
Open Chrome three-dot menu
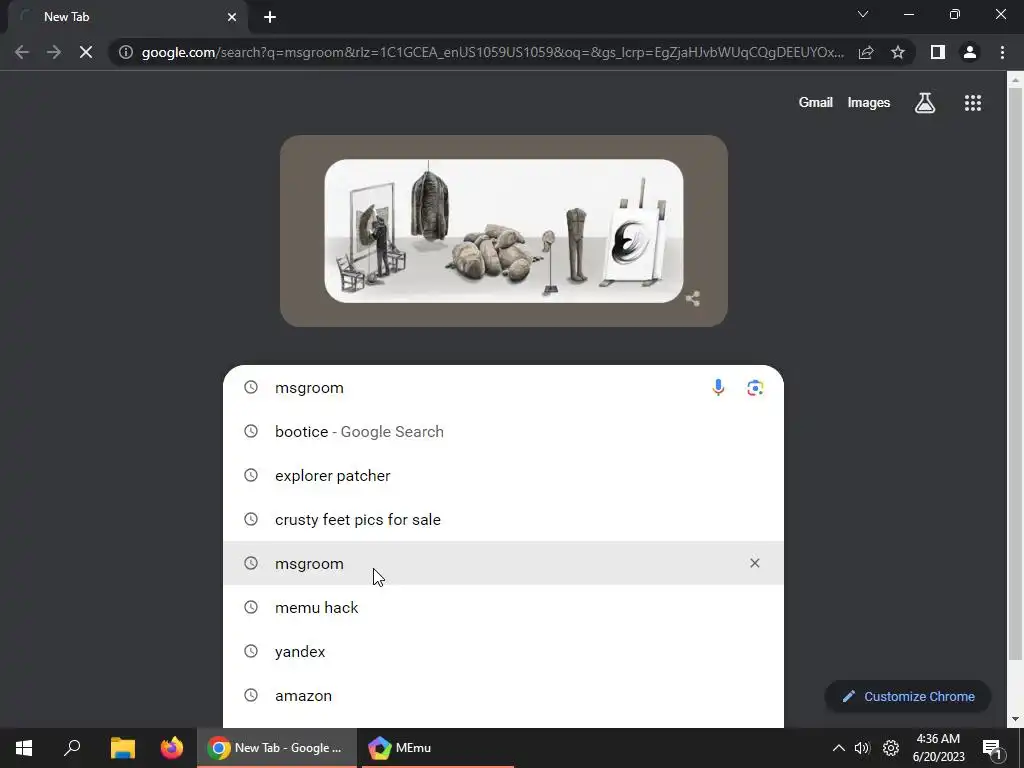1002,52
